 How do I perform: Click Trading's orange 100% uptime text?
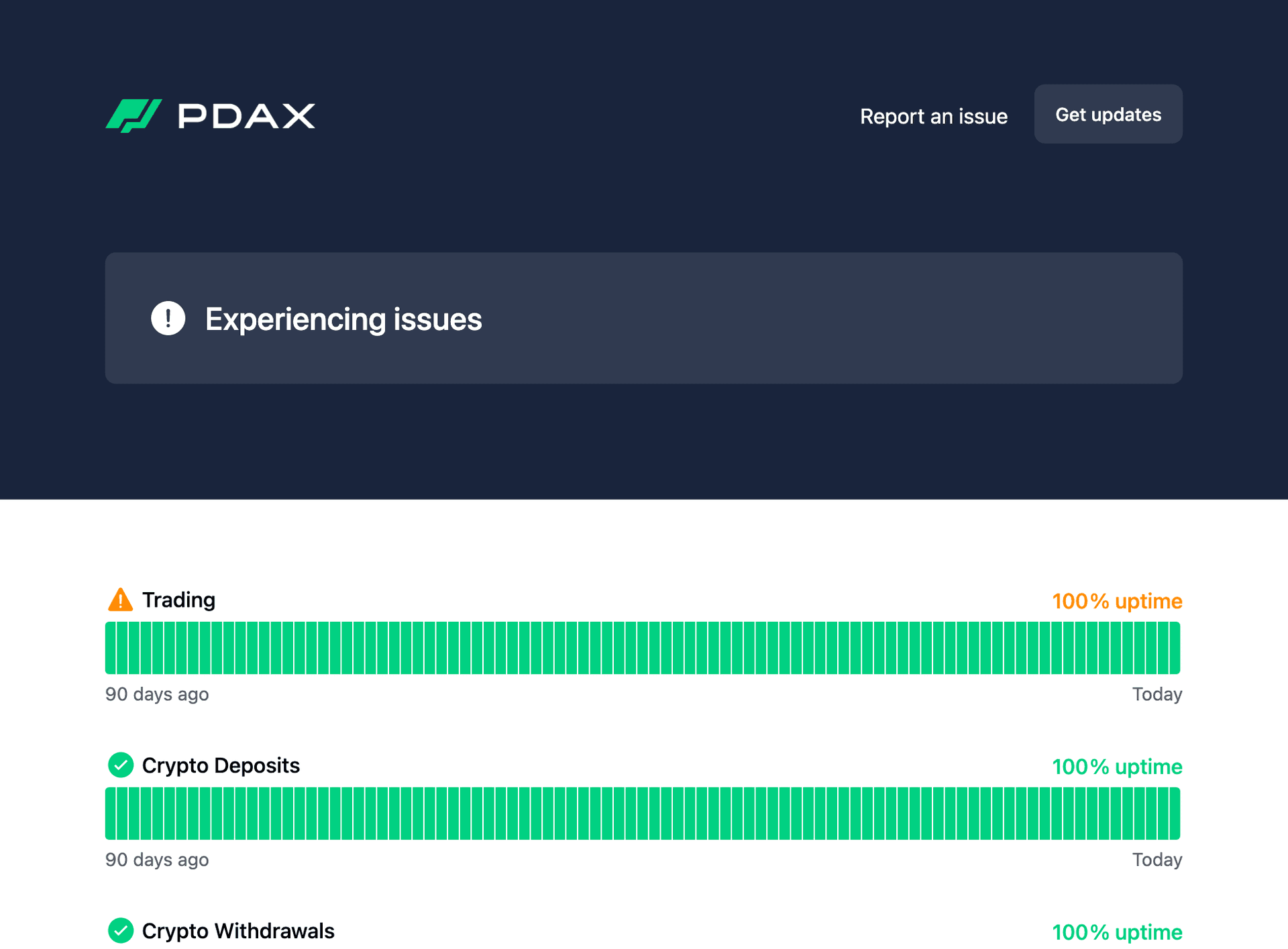pyautogui.click(x=1116, y=601)
